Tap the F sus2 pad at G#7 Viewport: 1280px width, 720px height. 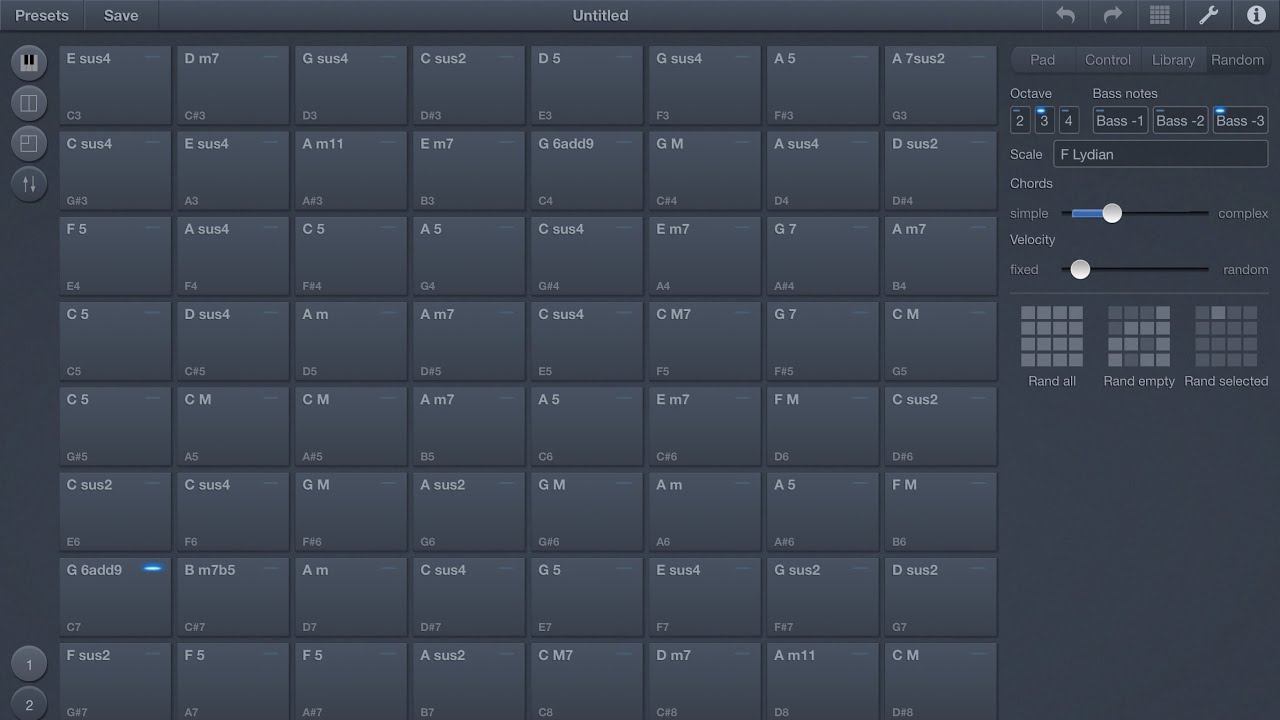(115, 682)
